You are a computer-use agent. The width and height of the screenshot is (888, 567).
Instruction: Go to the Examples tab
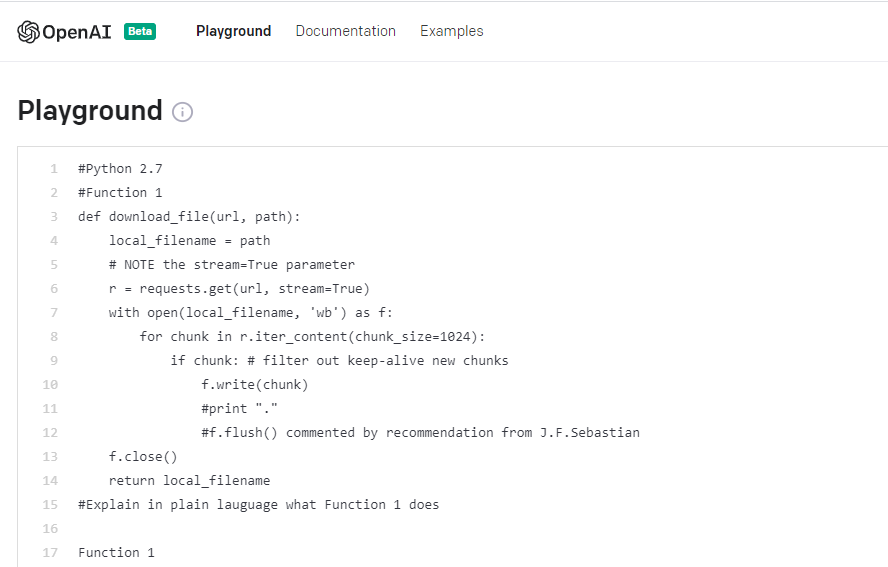(x=451, y=31)
